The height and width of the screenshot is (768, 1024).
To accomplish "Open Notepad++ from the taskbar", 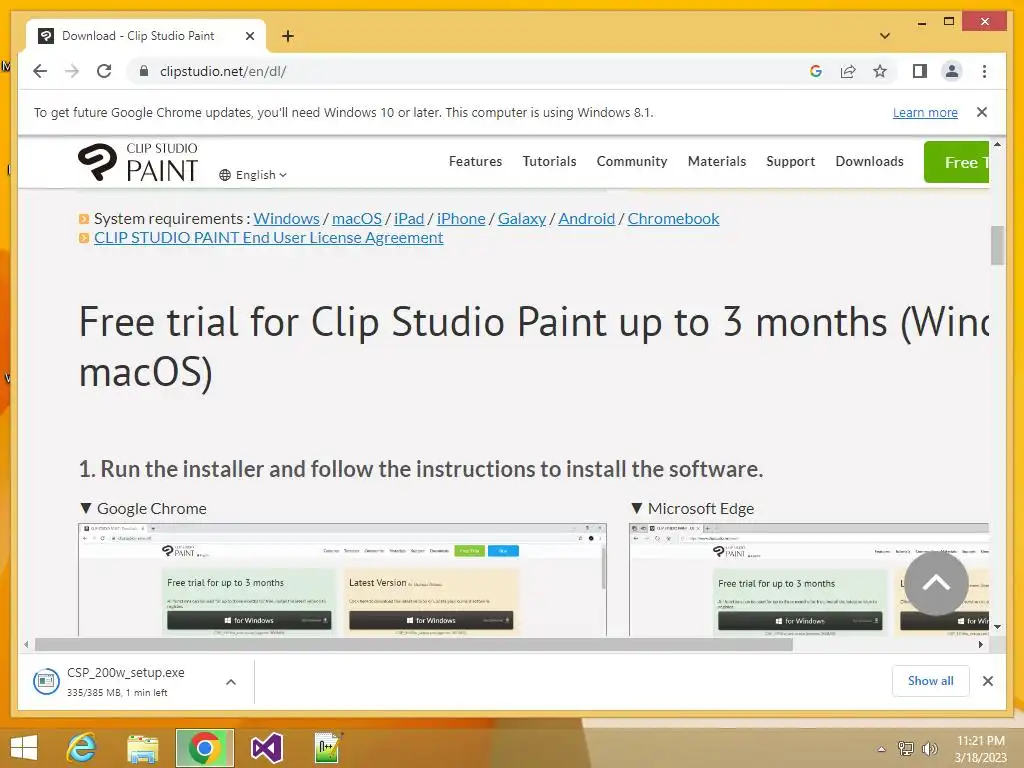I will tap(328, 748).
